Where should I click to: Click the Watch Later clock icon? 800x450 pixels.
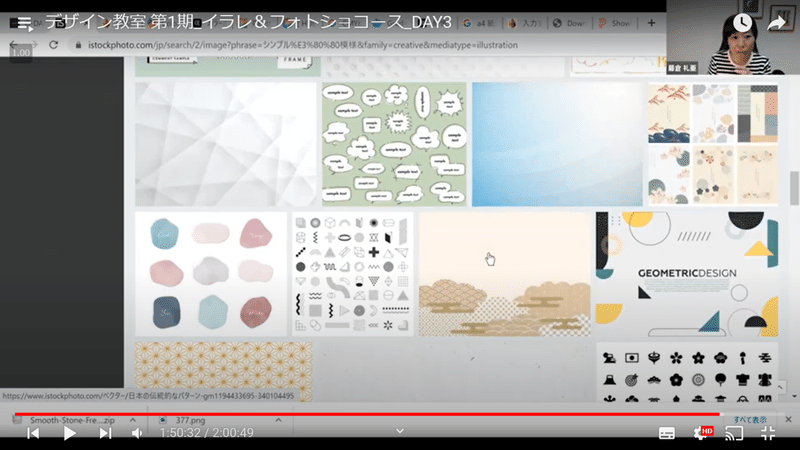742,22
